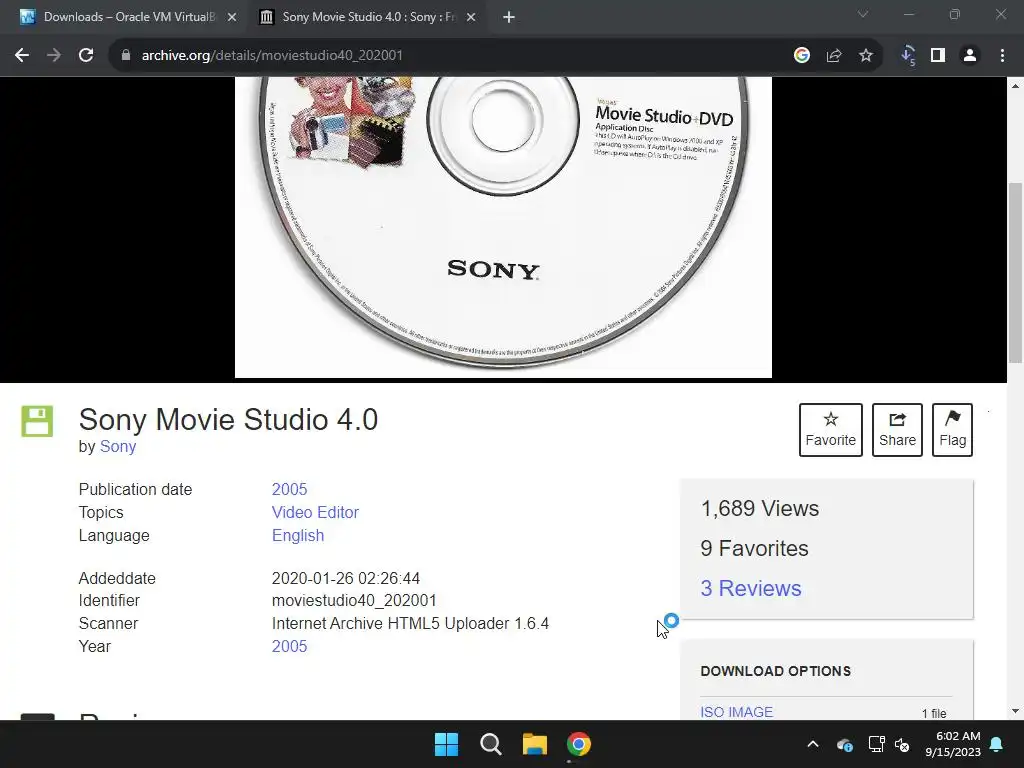
Task: Open a new browser tab
Action: coord(509,17)
